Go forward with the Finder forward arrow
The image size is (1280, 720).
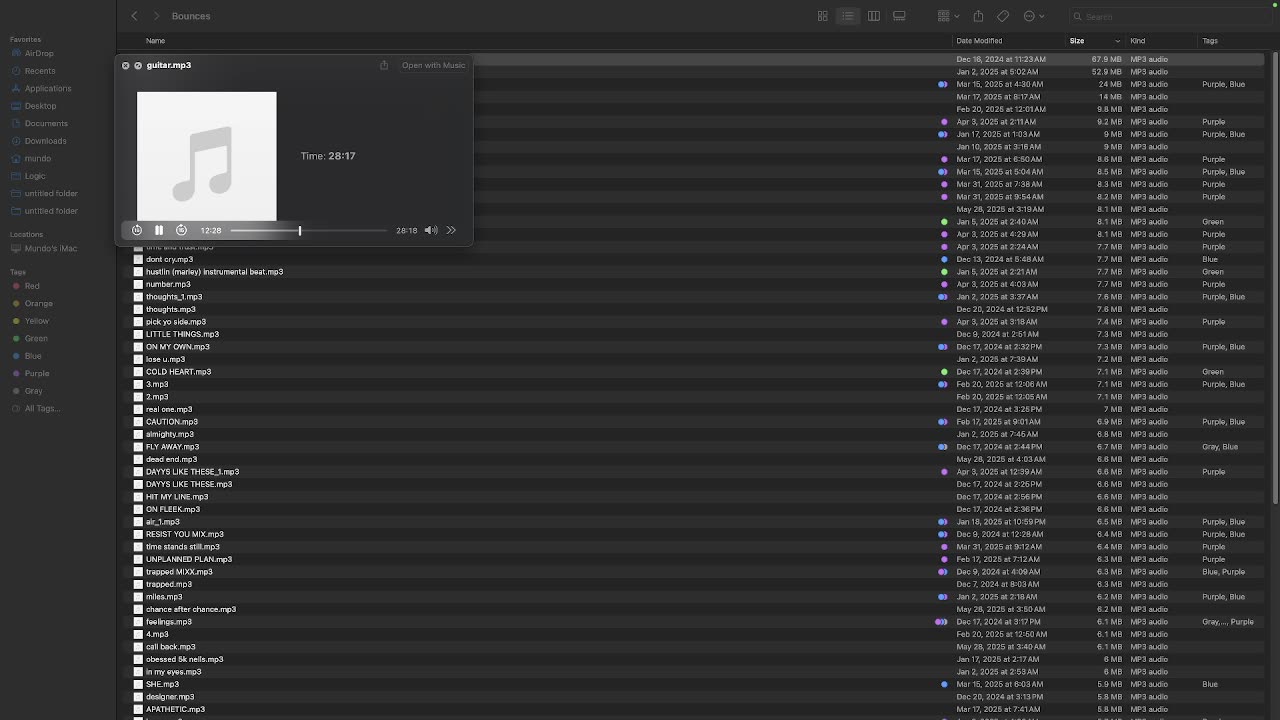coord(156,16)
